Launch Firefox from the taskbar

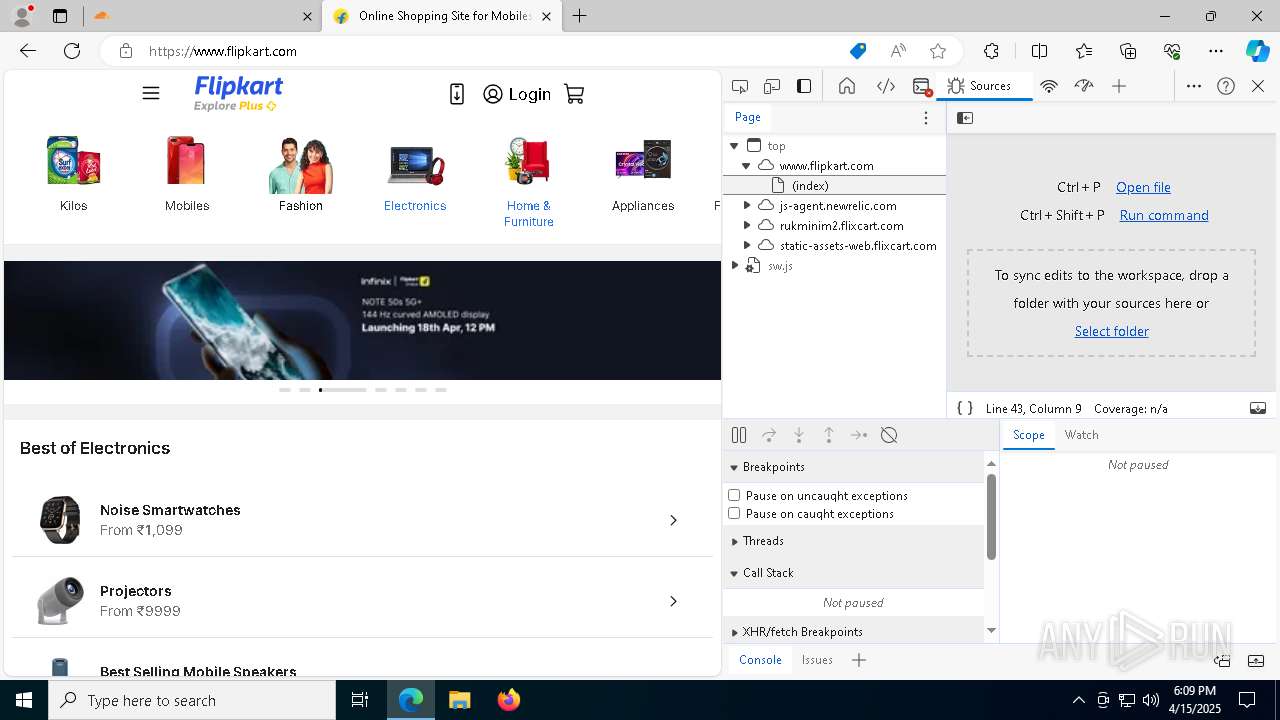(508, 700)
